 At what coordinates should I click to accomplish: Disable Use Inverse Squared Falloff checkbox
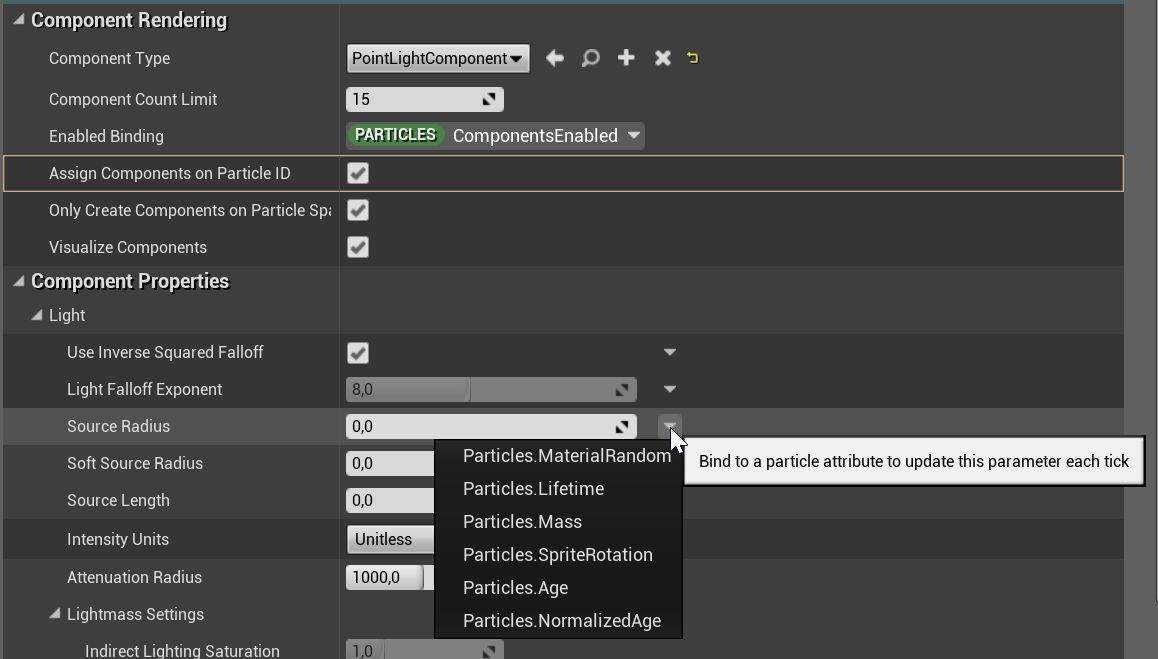(358, 353)
